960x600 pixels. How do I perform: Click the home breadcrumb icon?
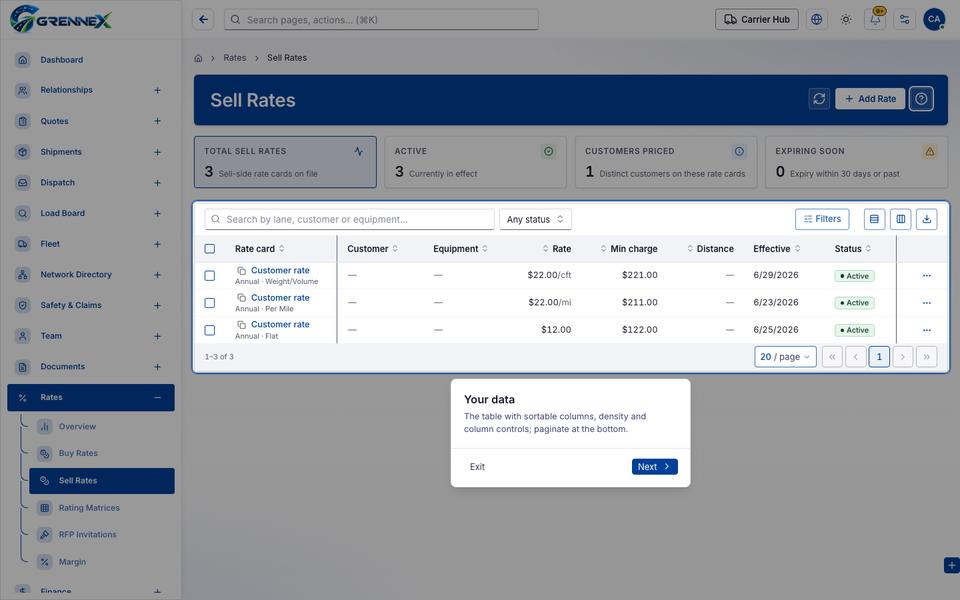pos(198,58)
